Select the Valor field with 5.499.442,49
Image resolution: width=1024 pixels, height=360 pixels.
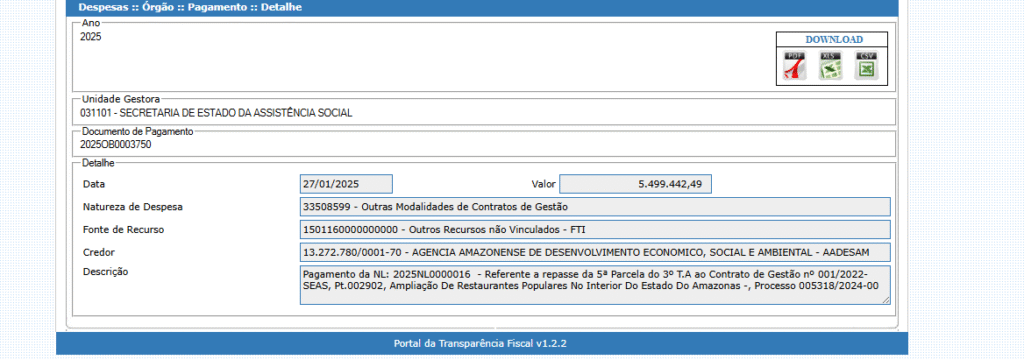click(x=635, y=184)
